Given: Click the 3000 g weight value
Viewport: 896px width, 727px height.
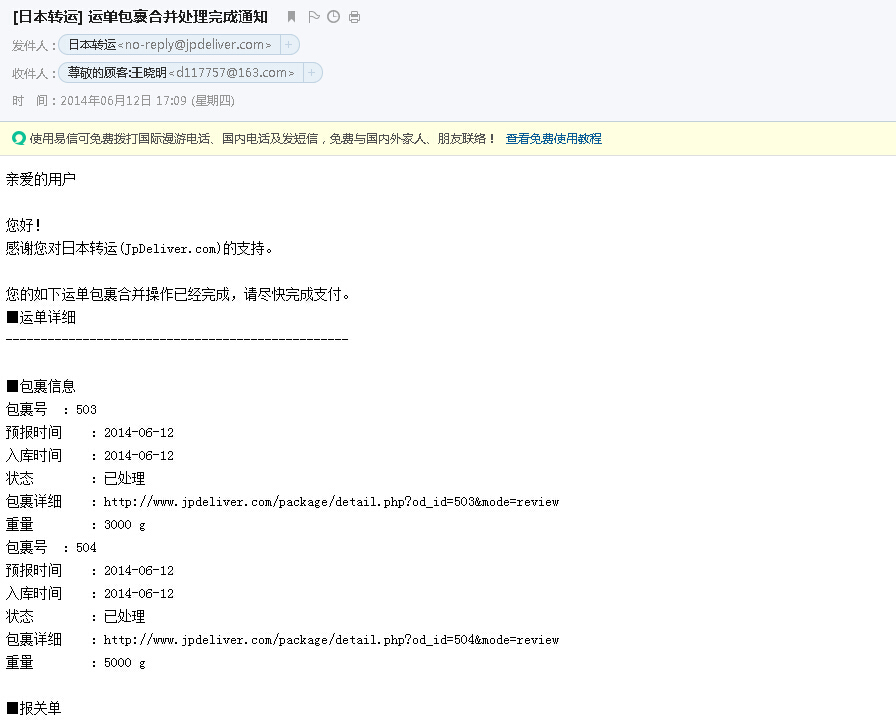Looking at the screenshot, I should point(124,525).
